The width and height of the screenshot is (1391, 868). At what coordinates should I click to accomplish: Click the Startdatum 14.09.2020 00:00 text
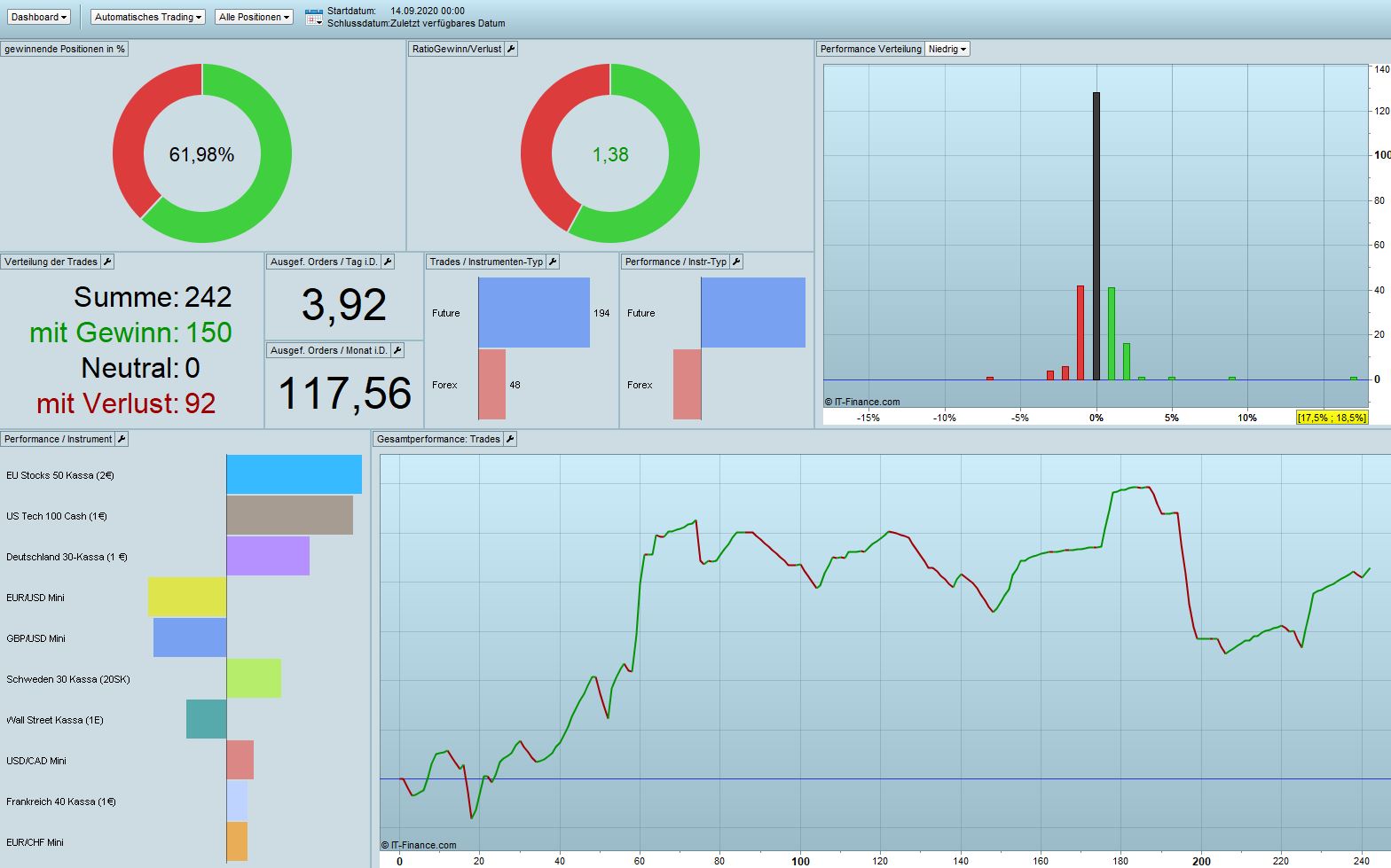pyautogui.click(x=396, y=11)
